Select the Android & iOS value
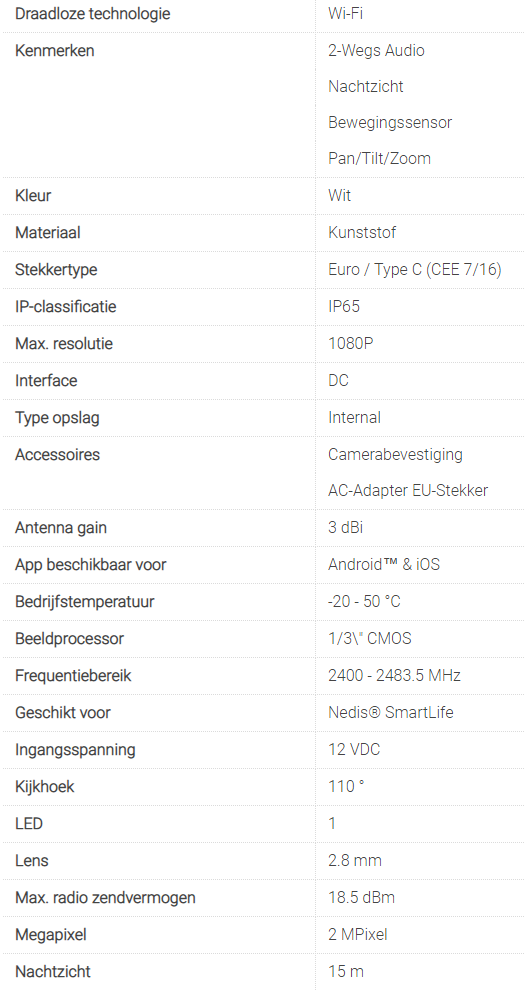The image size is (525, 1001). click(384, 564)
